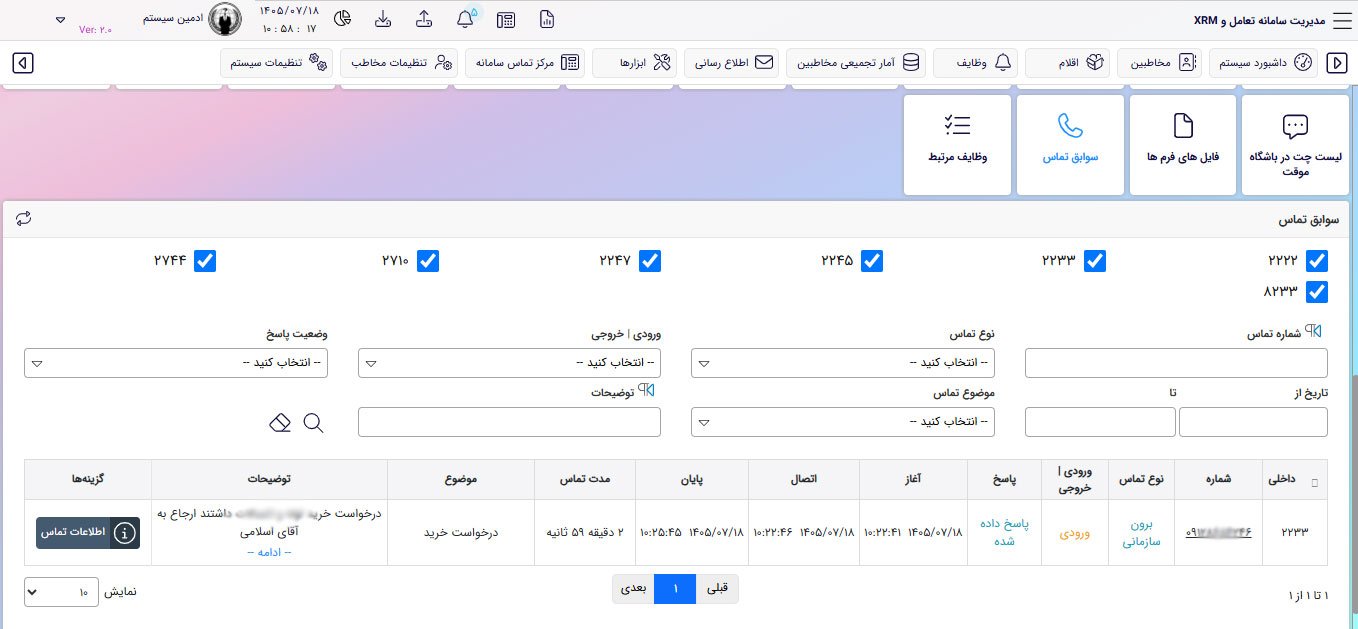This screenshot has height=629, width=1358.
Task: Click درخواست خرید subject cell
Action: tap(461, 533)
